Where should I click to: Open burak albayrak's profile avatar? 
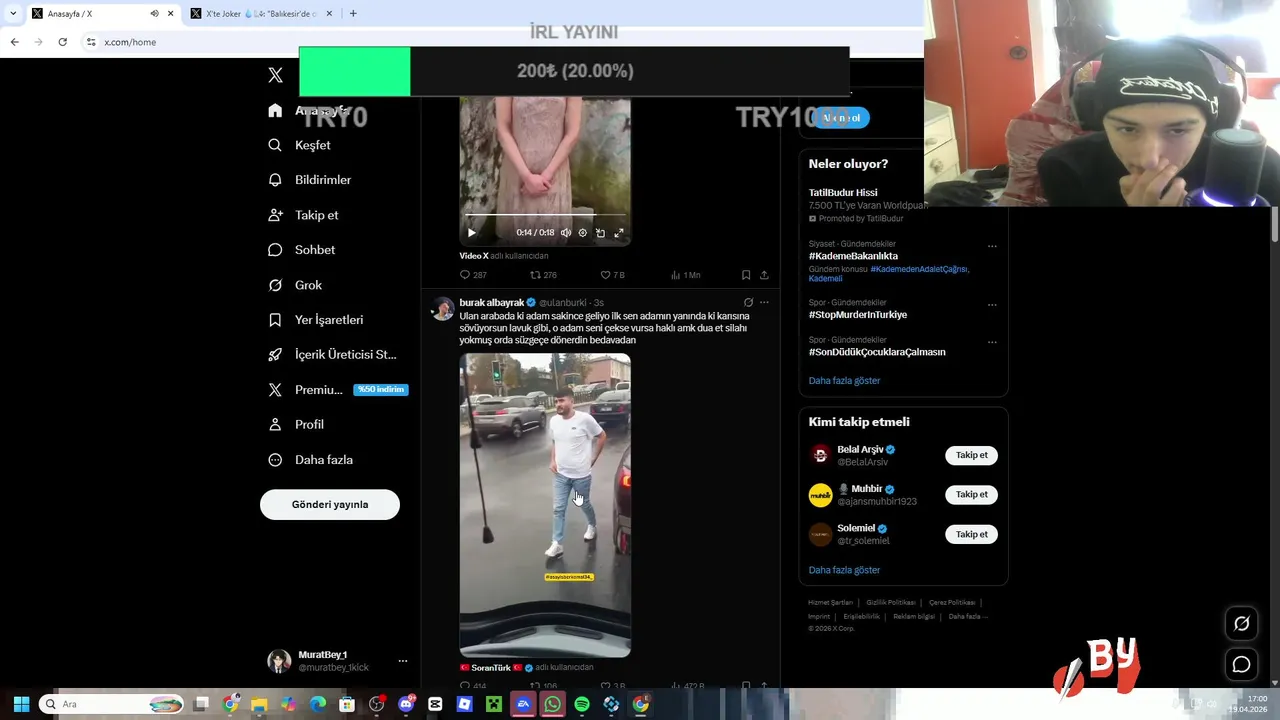(x=442, y=309)
